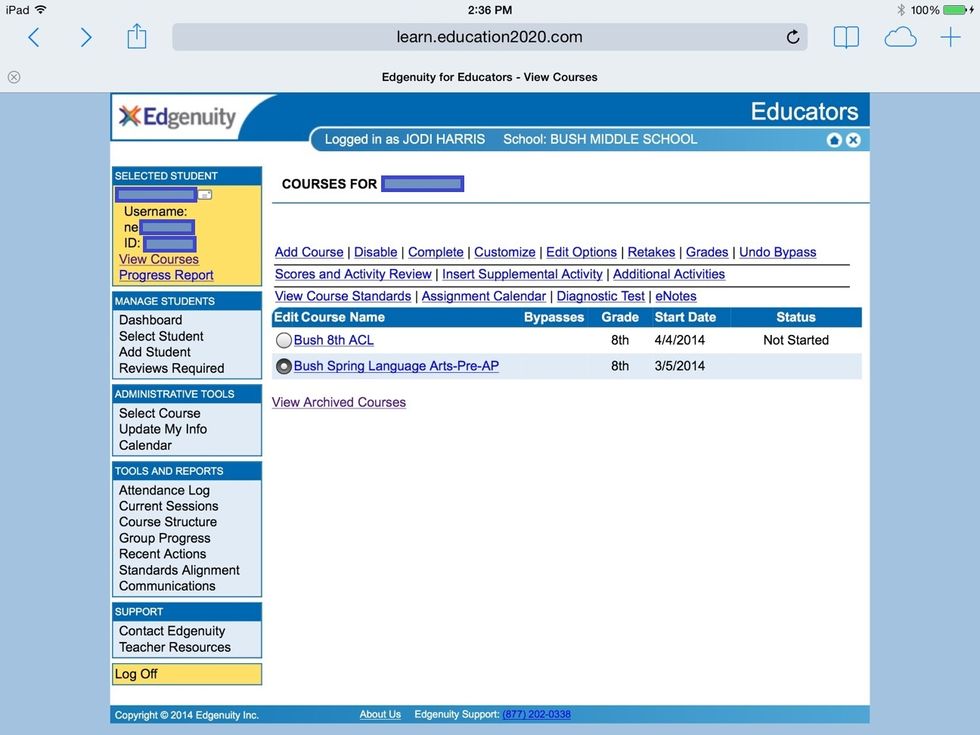The image size is (980, 735).
Task: Open iCloud tabs cloud icon
Action: coord(900,38)
